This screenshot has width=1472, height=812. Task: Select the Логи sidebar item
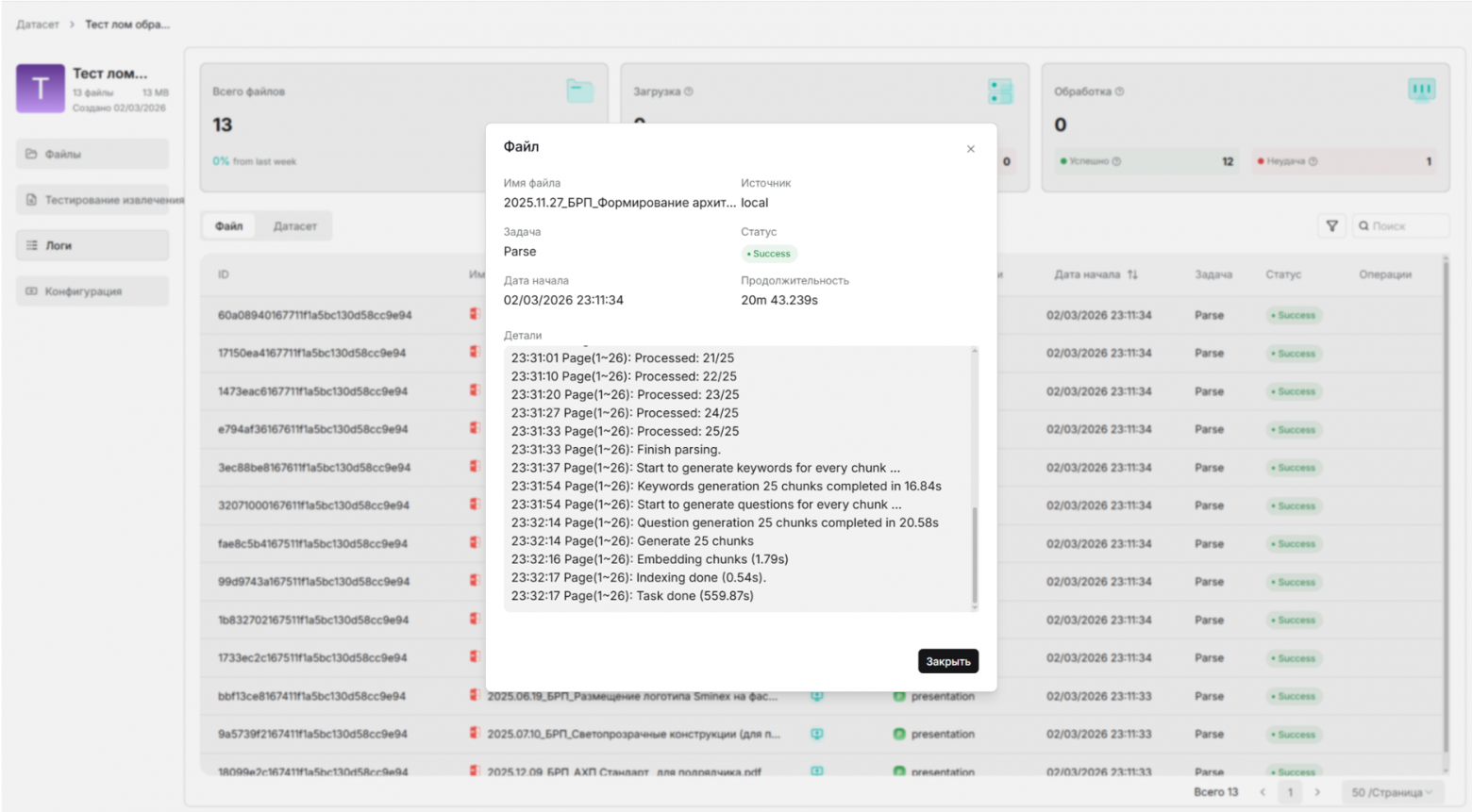pos(92,245)
